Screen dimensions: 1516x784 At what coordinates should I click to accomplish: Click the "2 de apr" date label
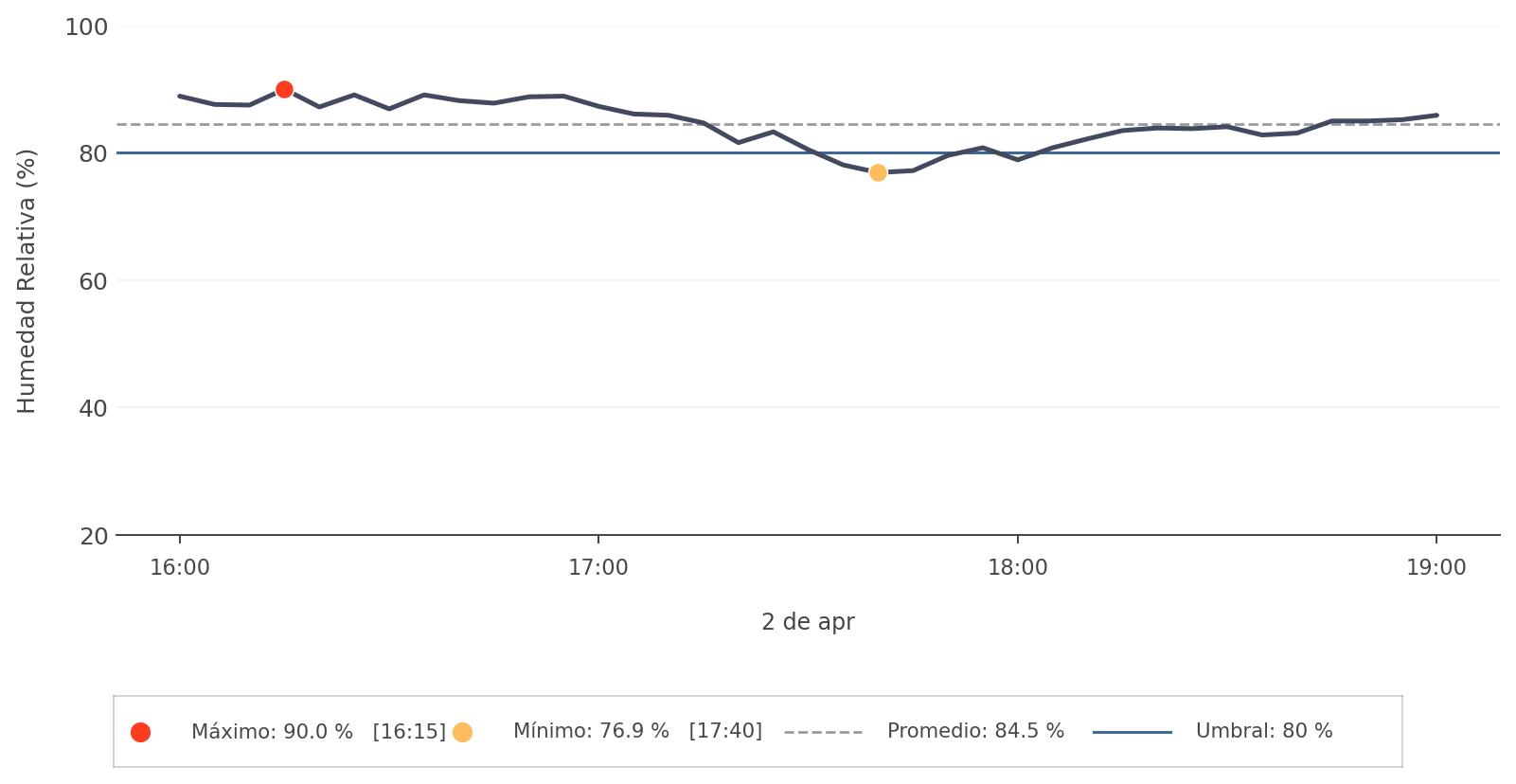(808, 622)
